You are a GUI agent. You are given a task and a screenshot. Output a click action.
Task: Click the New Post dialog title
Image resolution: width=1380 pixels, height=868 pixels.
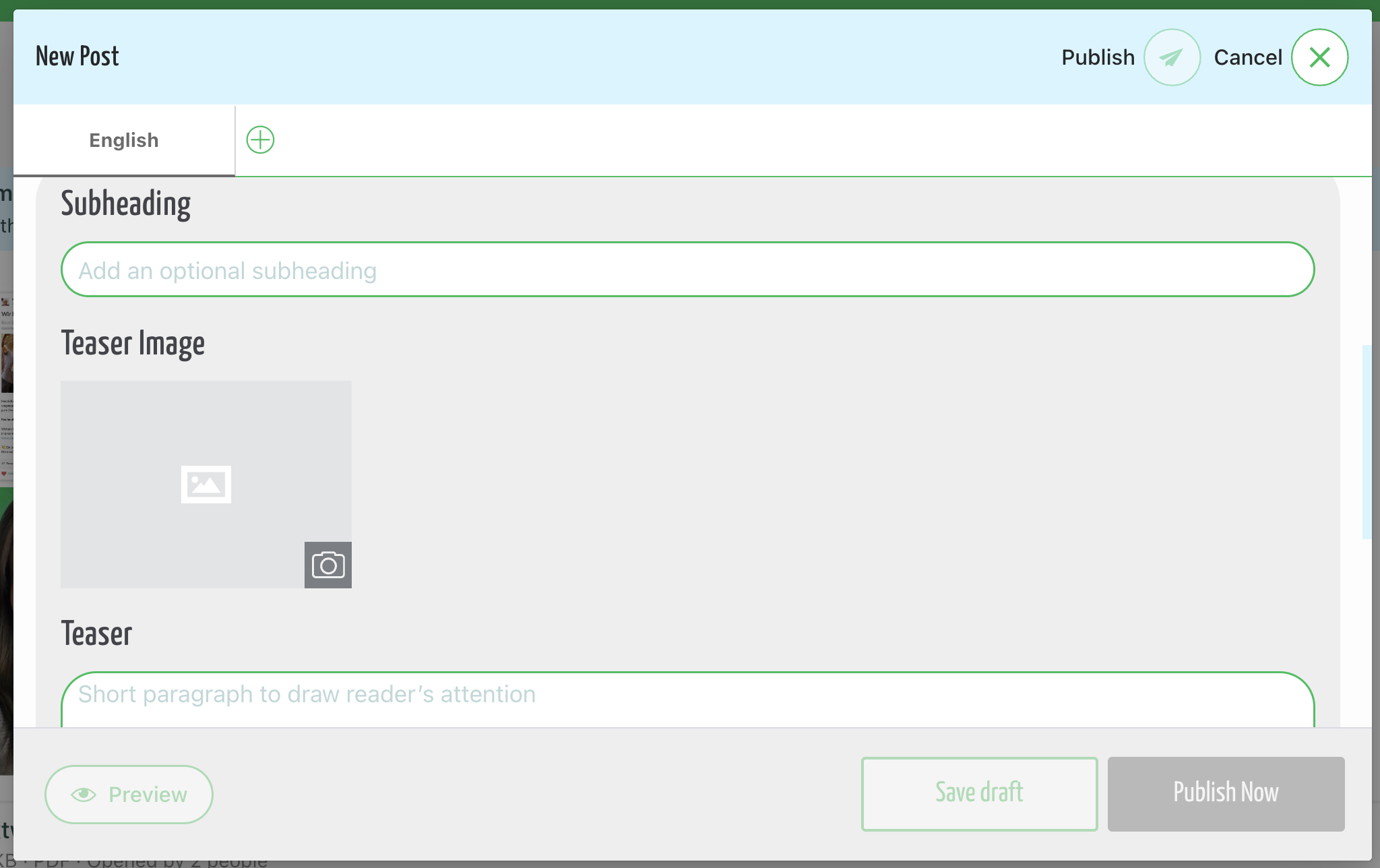tap(77, 57)
